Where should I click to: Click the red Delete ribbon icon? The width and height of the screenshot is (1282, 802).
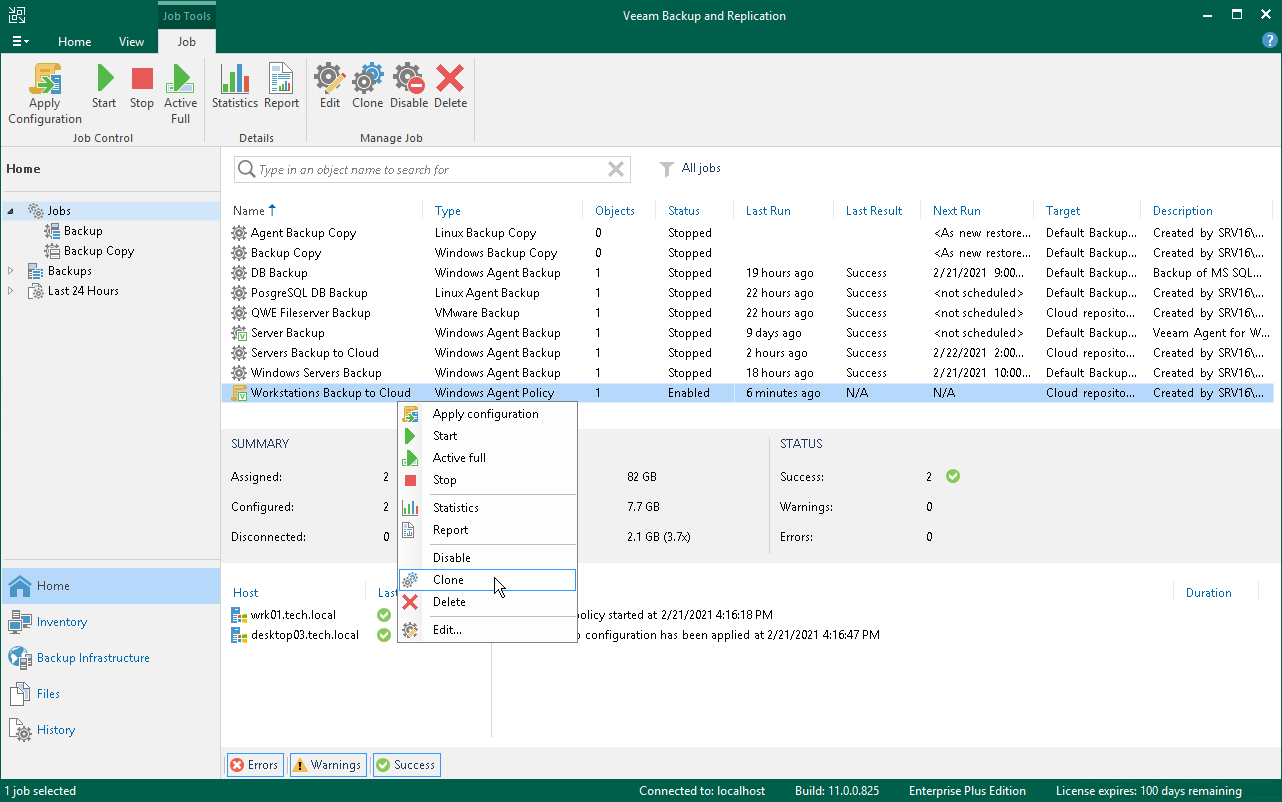[x=450, y=86]
